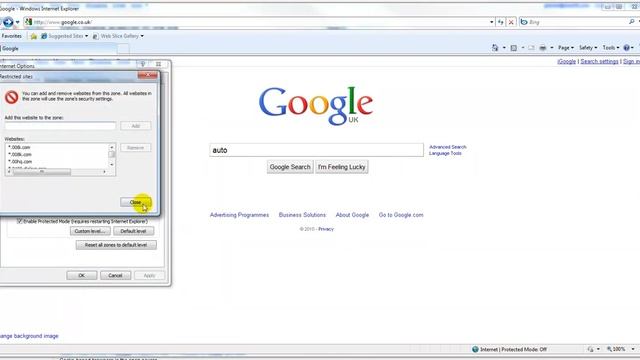Image resolution: width=640 pixels, height=360 pixels.
Task: Click the Web Slice Gallery icon
Action: (x=96, y=36)
